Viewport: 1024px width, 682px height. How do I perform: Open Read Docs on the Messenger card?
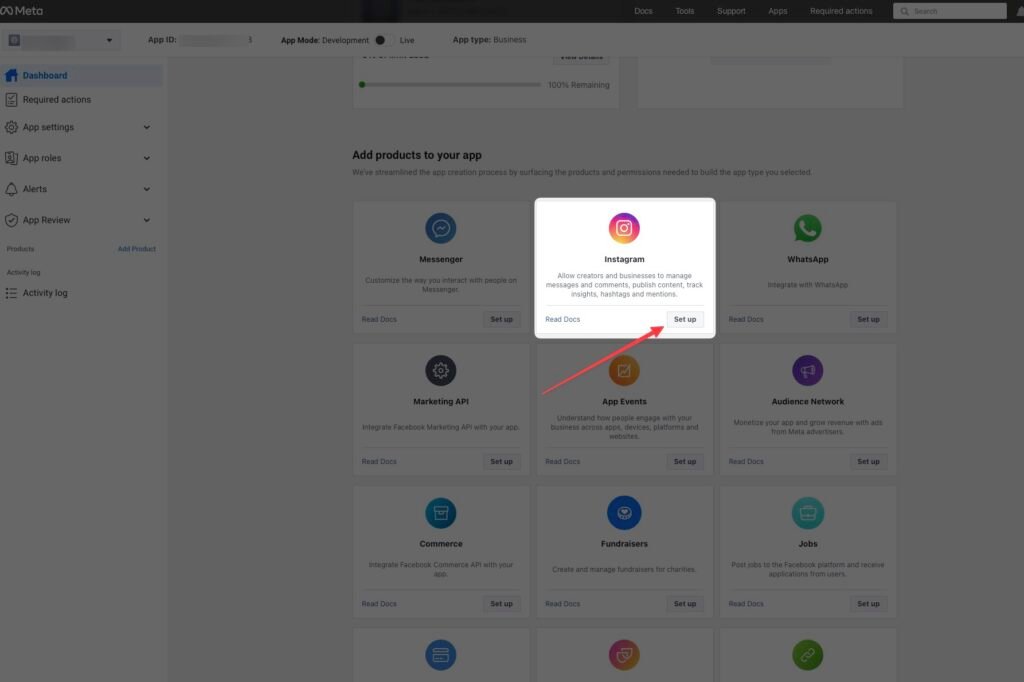[379, 319]
